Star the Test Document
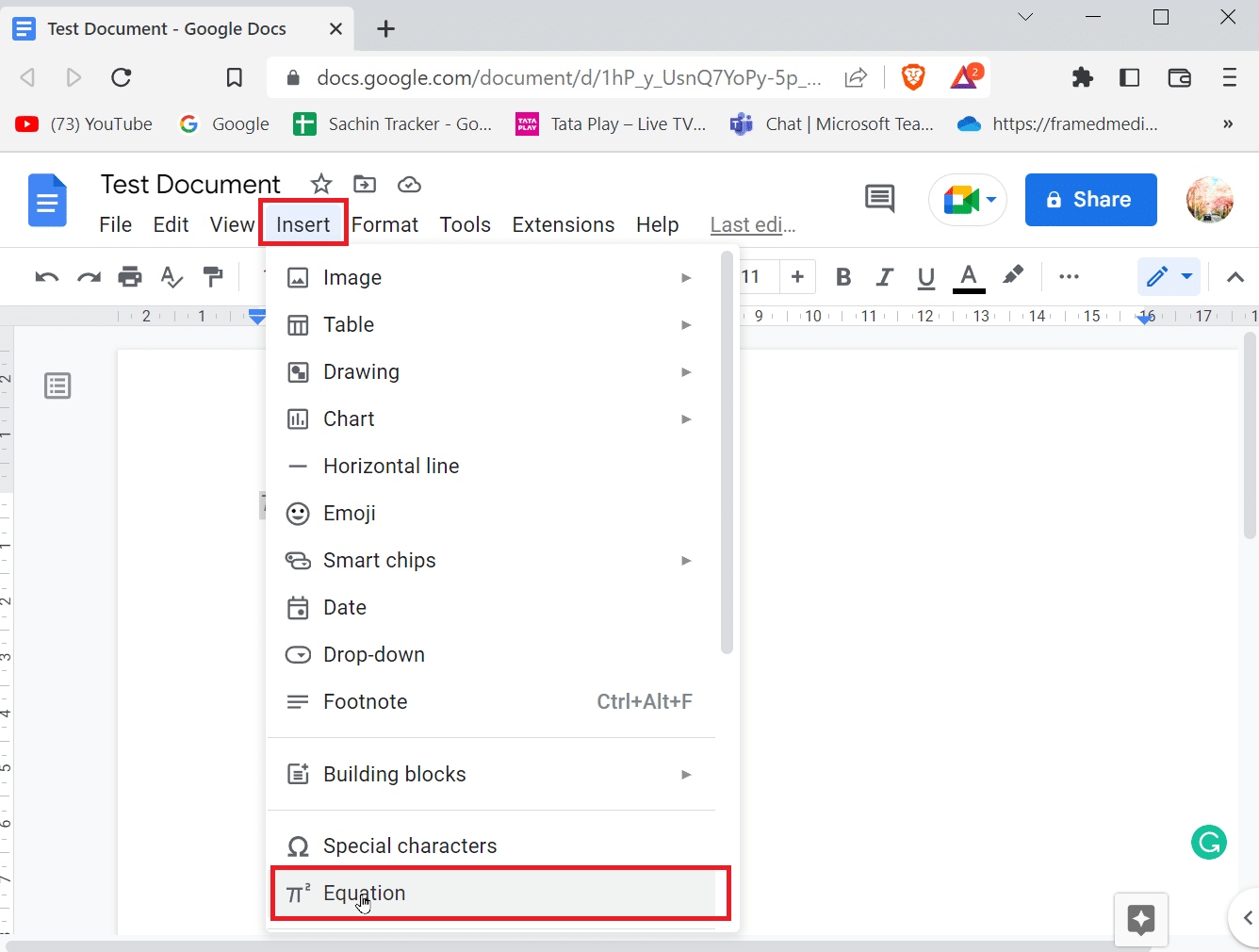Screen dimensions: 1259x952 click(321, 184)
